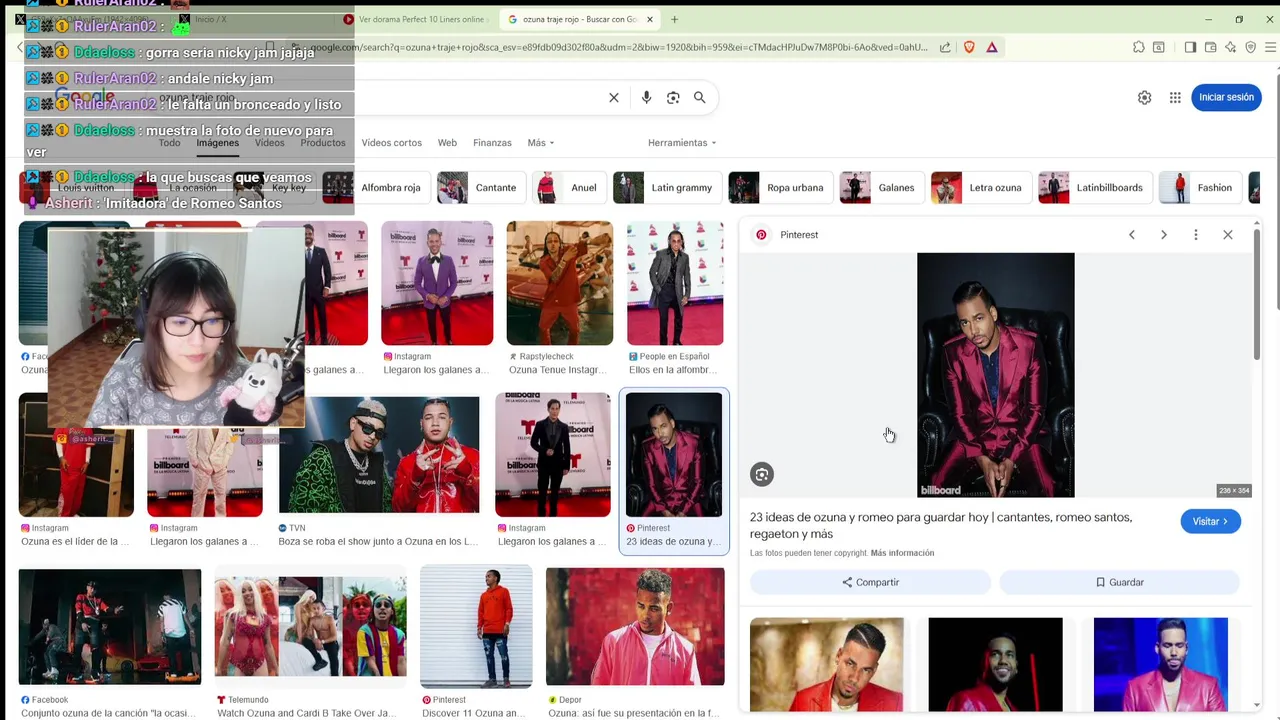Open the related image on blue stage
Image resolution: width=1280 pixels, height=720 pixels.
1160,664
